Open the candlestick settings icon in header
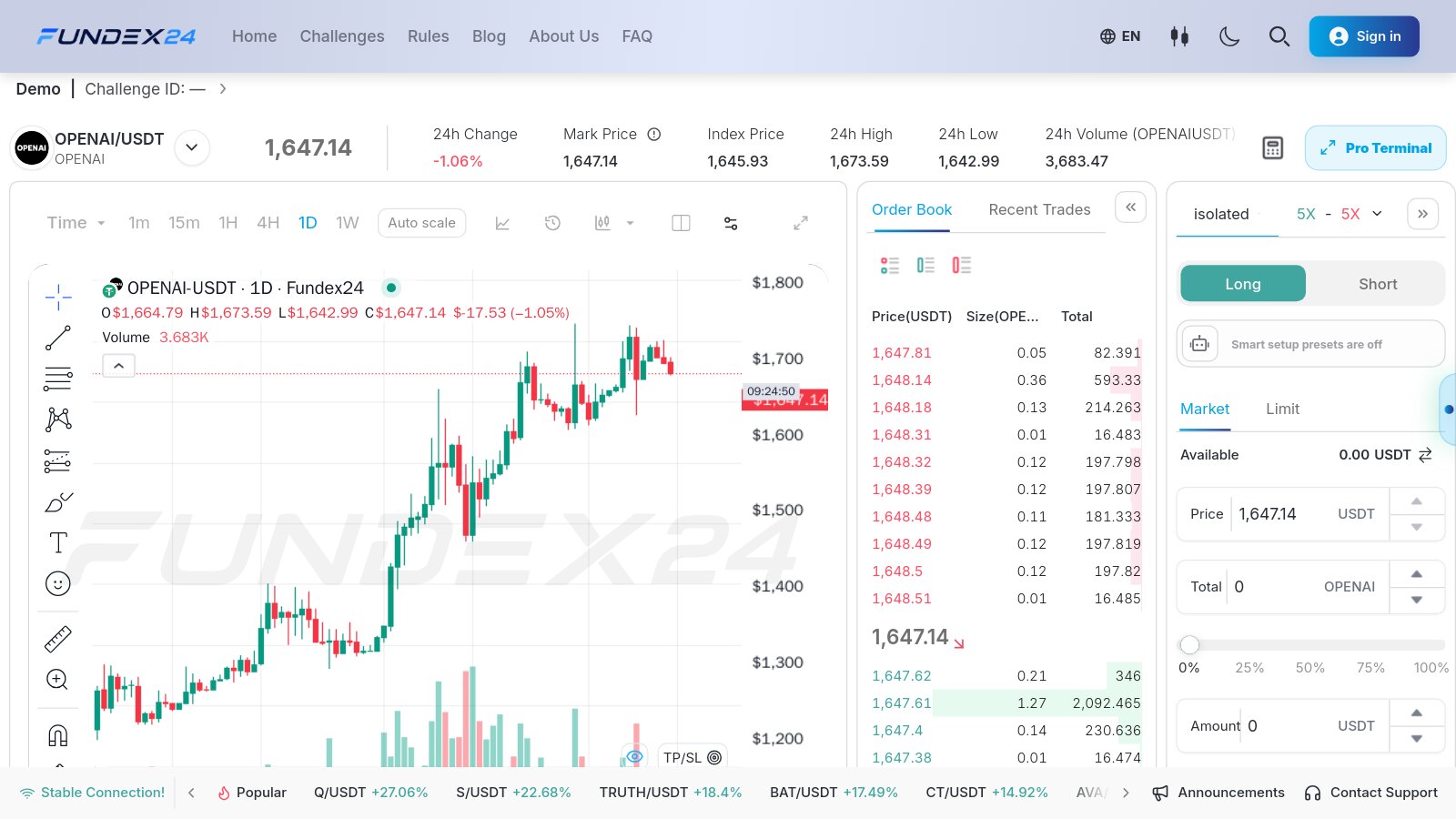The height and width of the screenshot is (819, 1456). (x=1179, y=36)
